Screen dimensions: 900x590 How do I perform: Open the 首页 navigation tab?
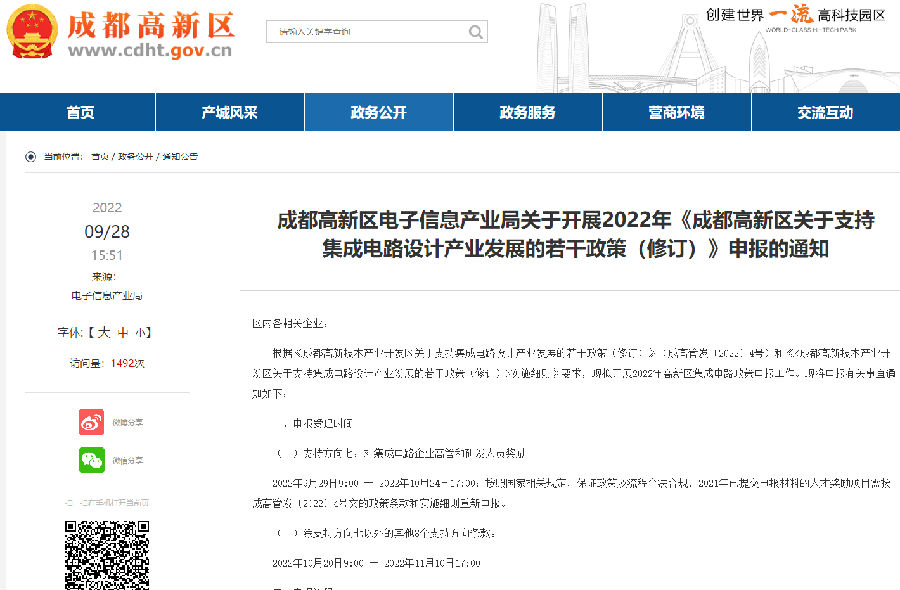point(80,113)
